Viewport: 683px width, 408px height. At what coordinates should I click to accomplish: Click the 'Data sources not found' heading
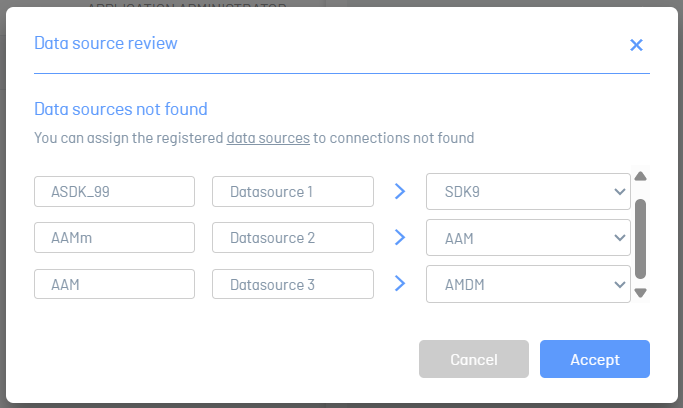tap(121, 109)
